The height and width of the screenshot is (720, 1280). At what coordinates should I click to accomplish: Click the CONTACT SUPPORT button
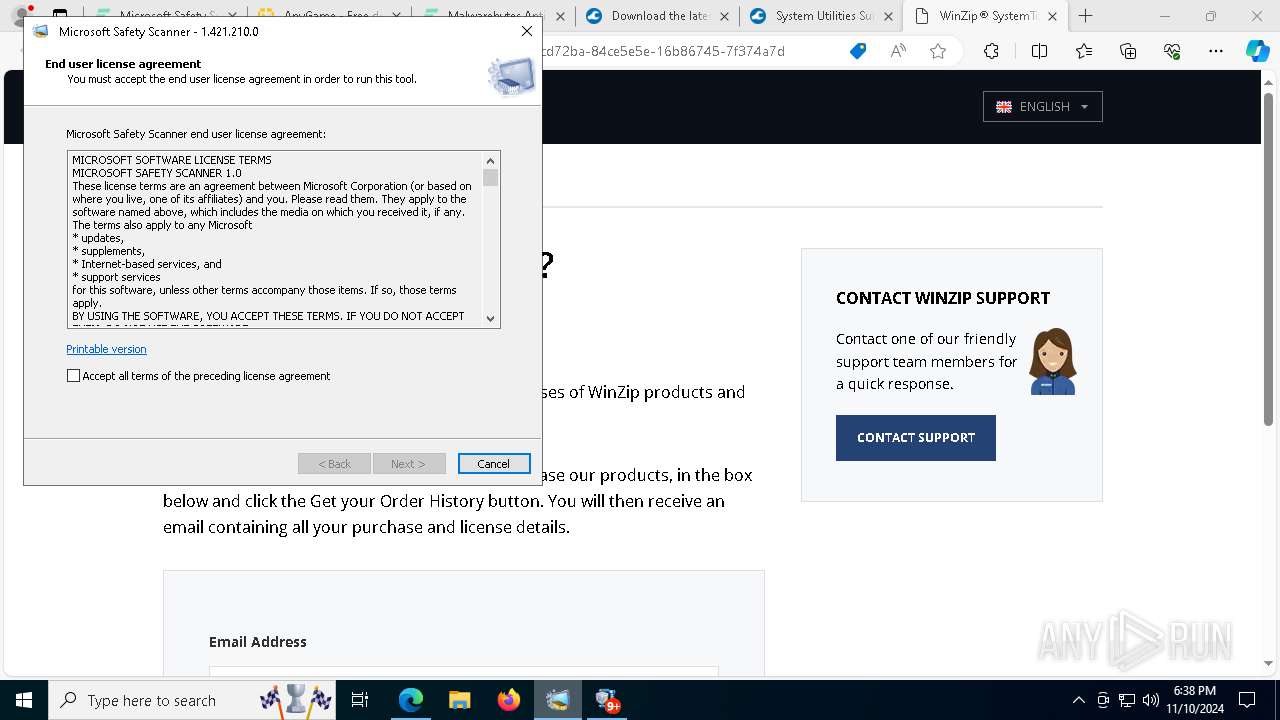(x=916, y=438)
